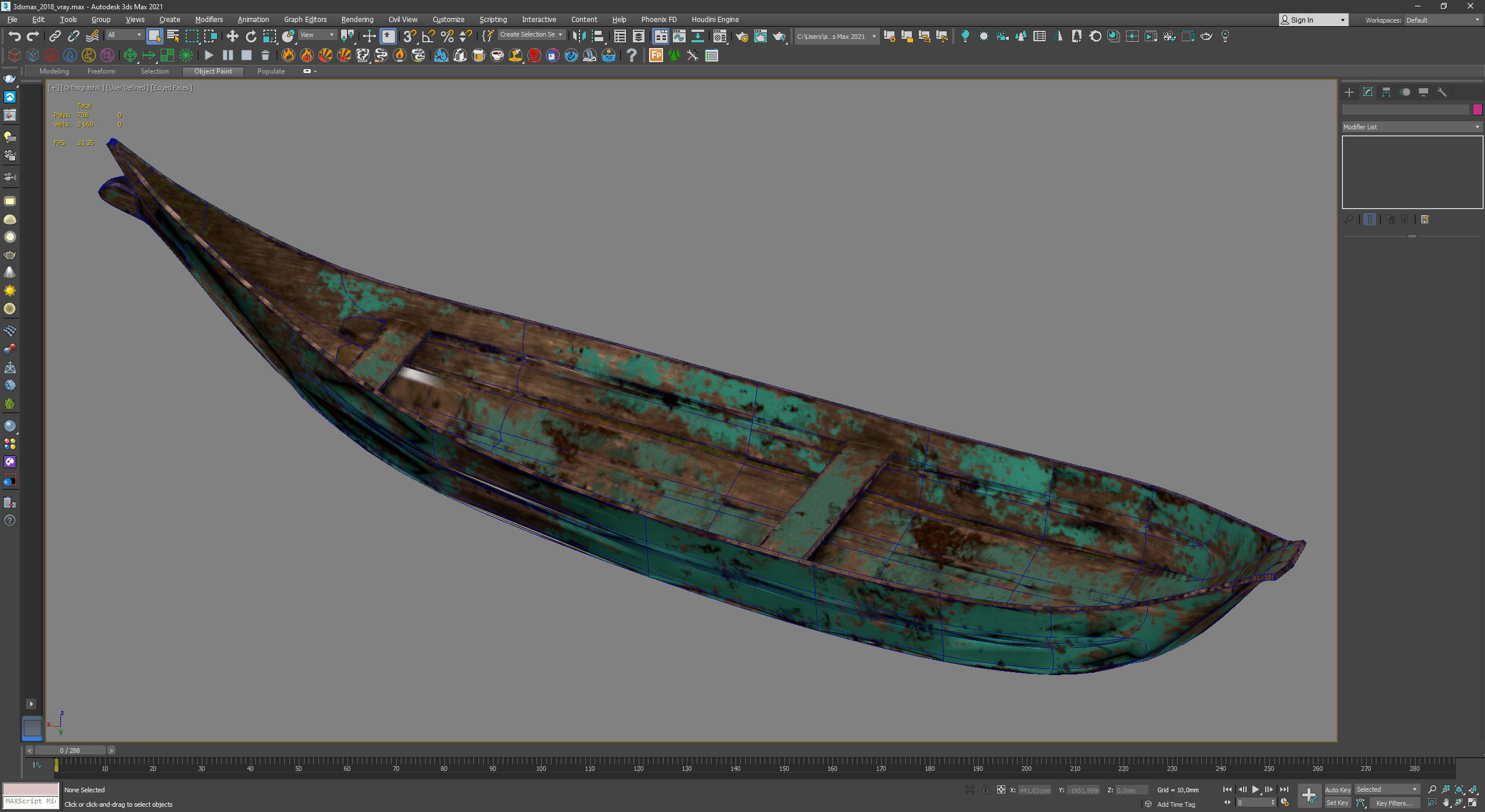Open the Hierarchy panel tab icon
Screen dimensions: 1485x812
coord(1386,92)
